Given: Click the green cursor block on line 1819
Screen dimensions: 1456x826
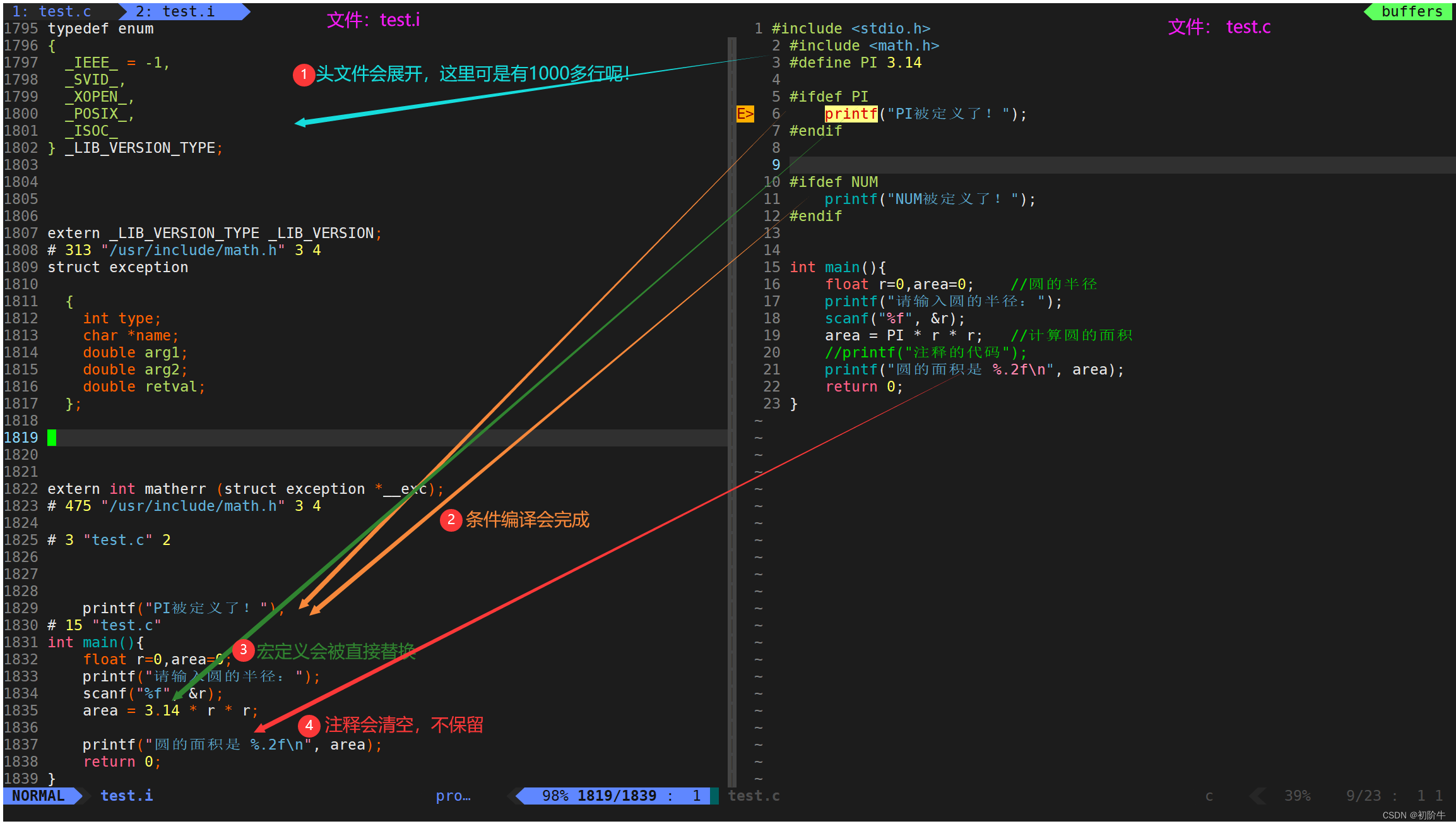Looking at the screenshot, I should (52, 438).
